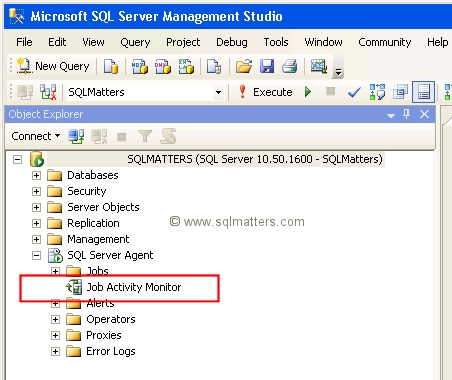This screenshot has height=380, width=452.
Task: Select the Operators tree item
Action: 111,319
